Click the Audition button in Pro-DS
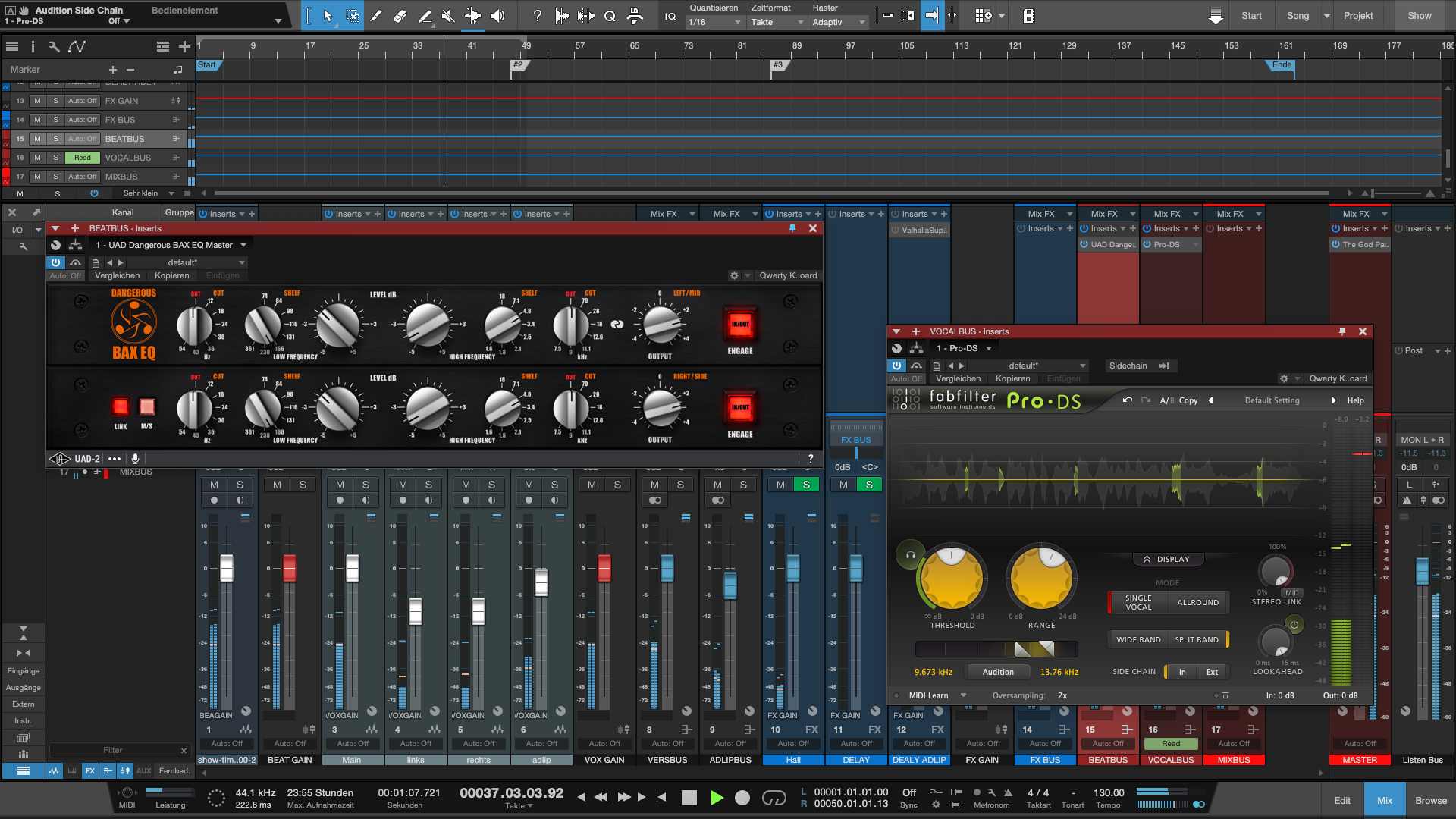1456x819 pixels. coord(998,672)
